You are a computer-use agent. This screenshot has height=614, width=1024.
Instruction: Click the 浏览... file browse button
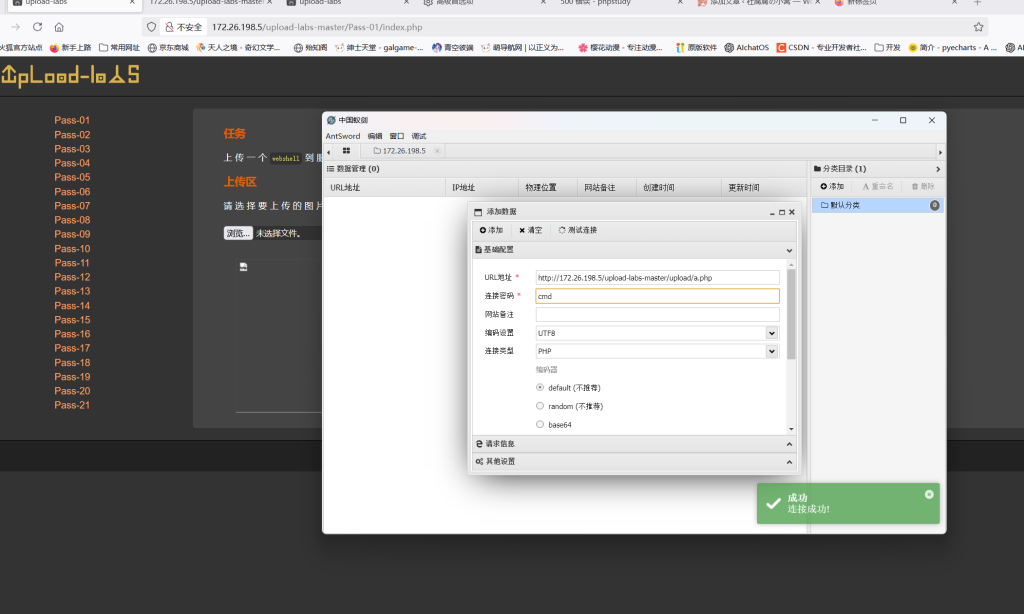click(238, 233)
